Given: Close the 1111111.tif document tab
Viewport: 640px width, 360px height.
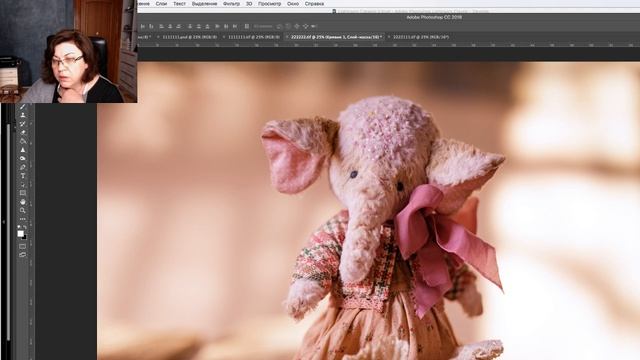Looking at the screenshot, I should (x=224, y=37).
